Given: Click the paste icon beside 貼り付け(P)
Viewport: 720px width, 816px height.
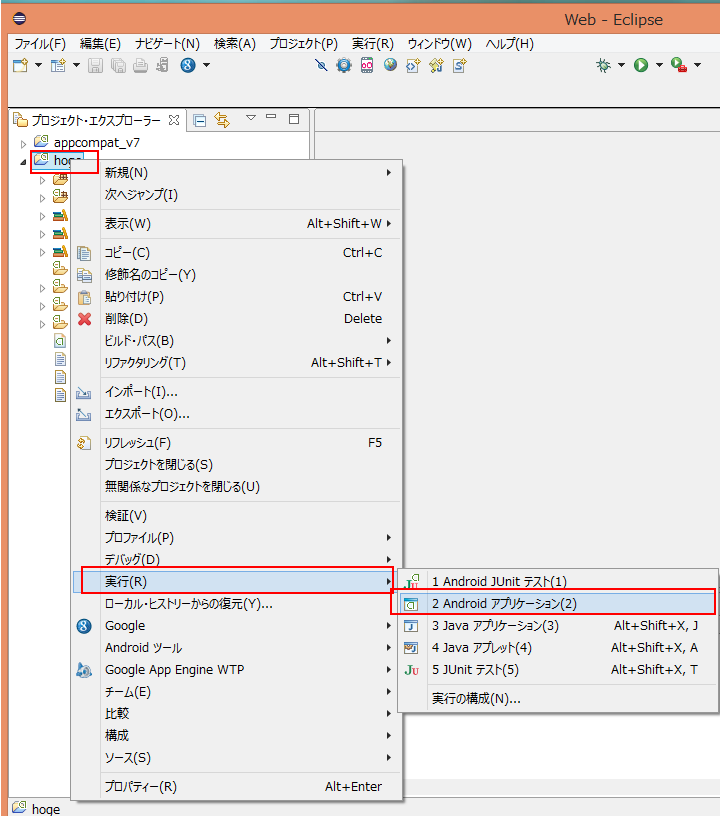Looking at the screenshot, I should pos(84,297).
